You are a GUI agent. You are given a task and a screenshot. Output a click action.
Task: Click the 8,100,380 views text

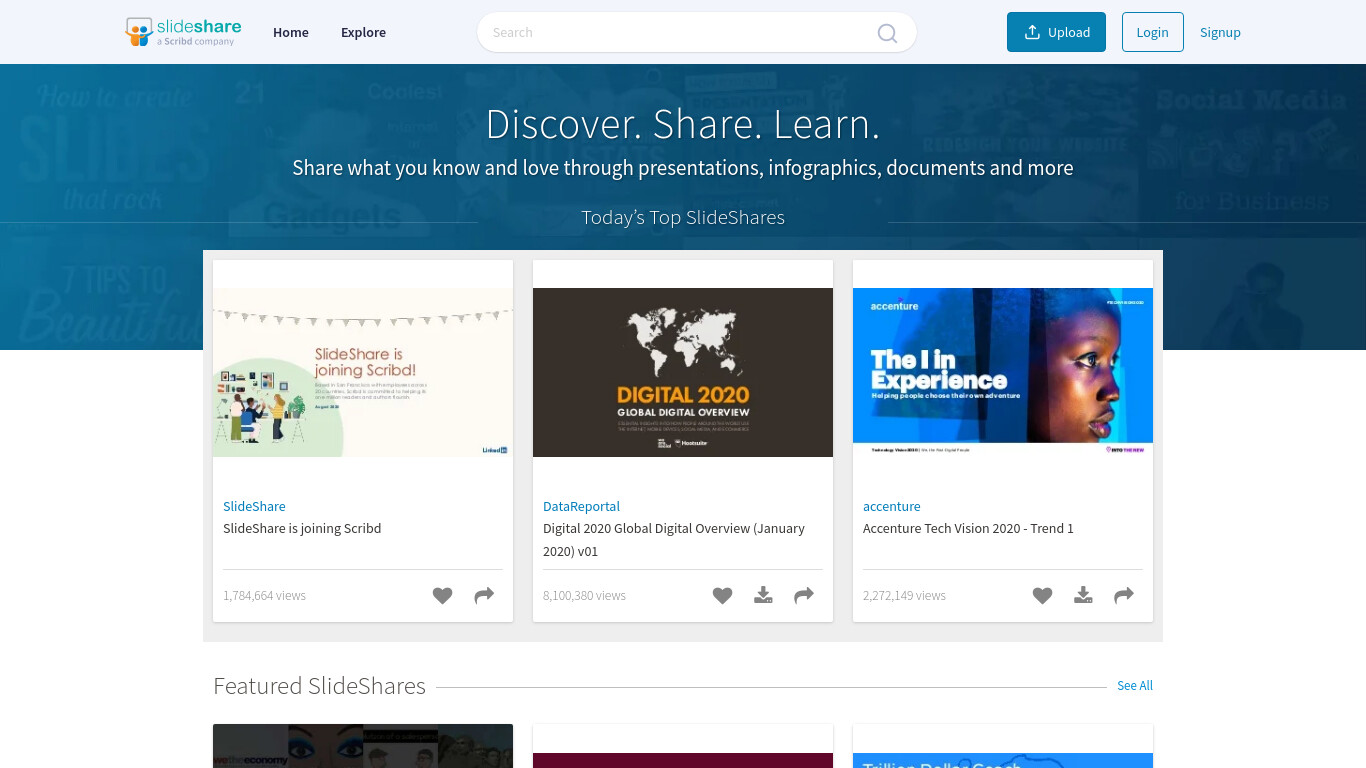(x=584, y=595)
